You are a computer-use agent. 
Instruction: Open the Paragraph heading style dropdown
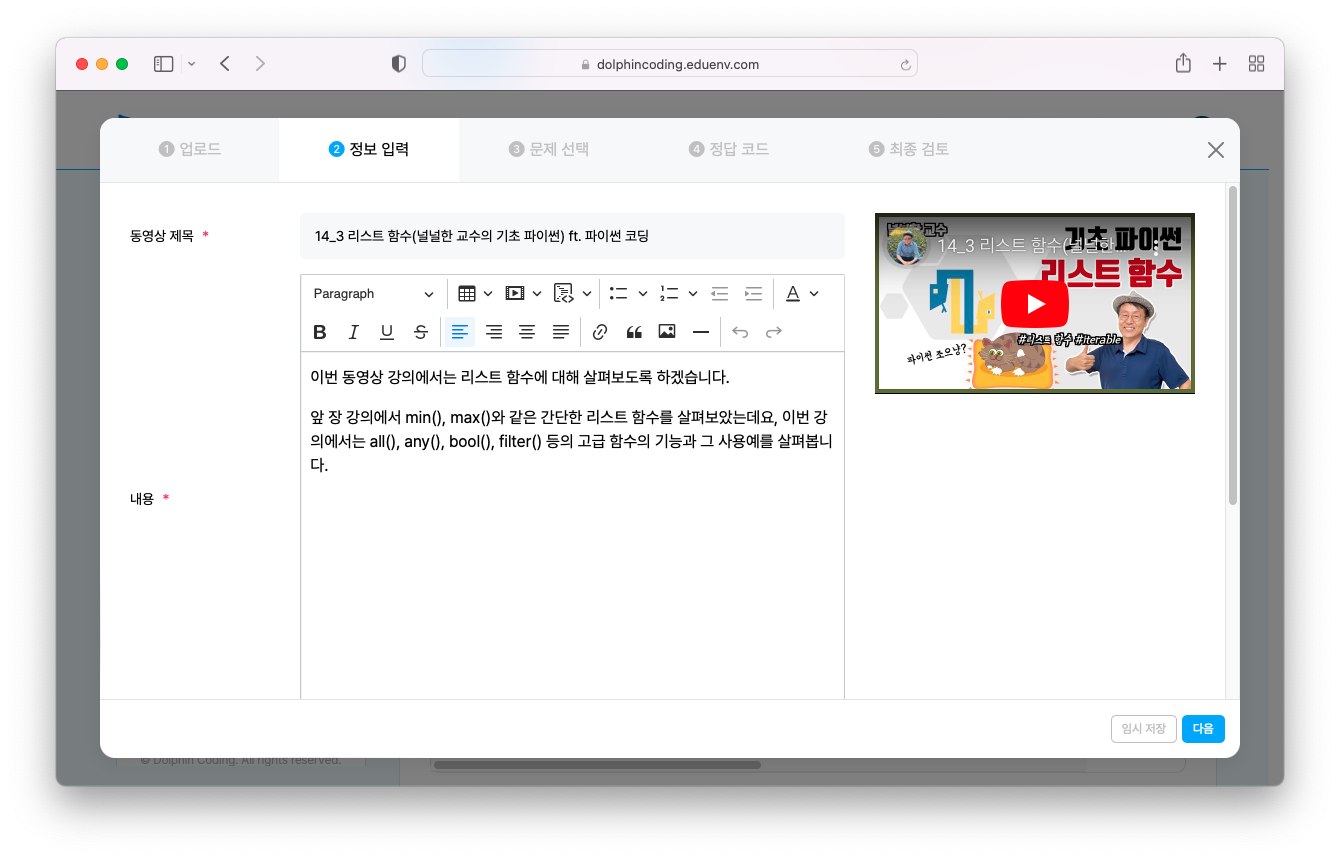click(x=374, y=294)
